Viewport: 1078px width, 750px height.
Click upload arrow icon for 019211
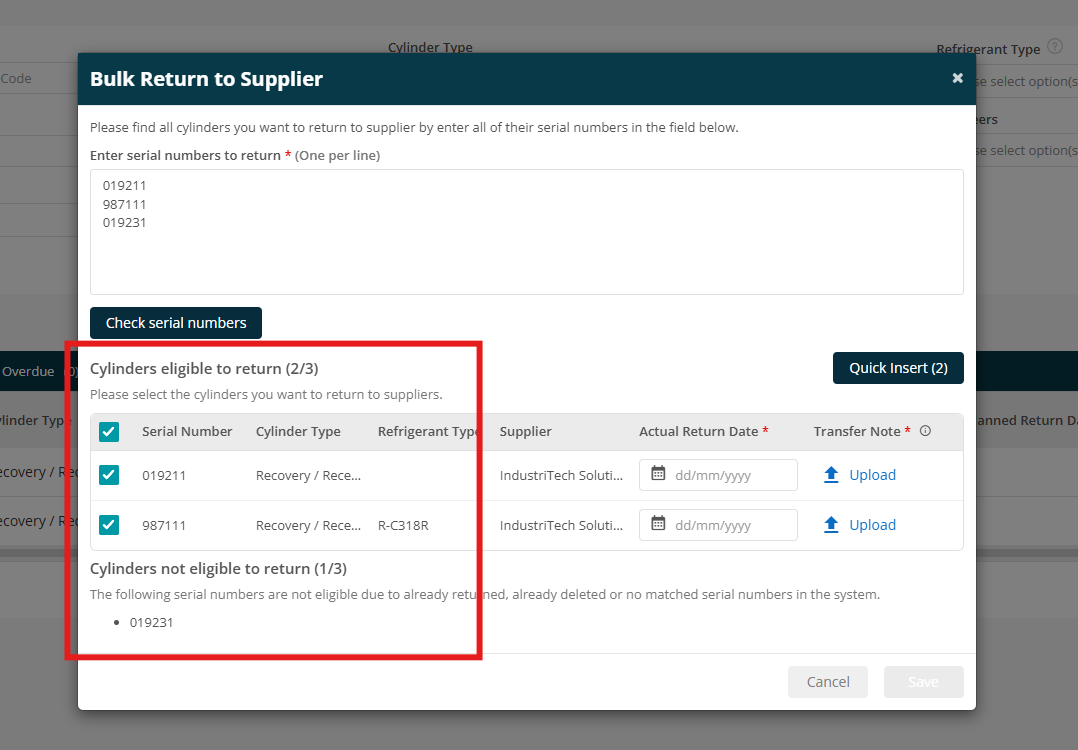click(x=831, y=475)
